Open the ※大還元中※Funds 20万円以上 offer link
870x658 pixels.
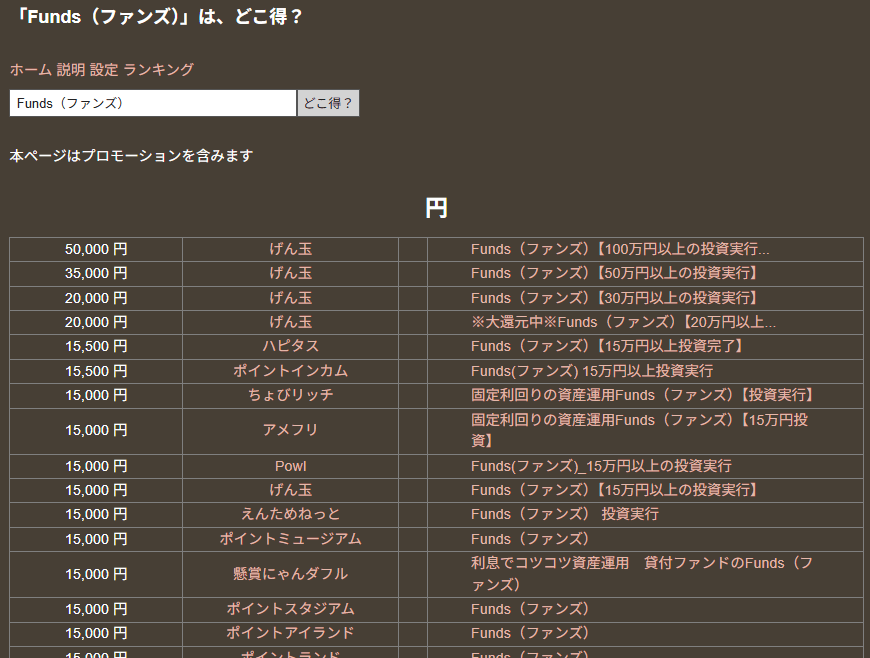pyautogui.click(x=623, y=322)
